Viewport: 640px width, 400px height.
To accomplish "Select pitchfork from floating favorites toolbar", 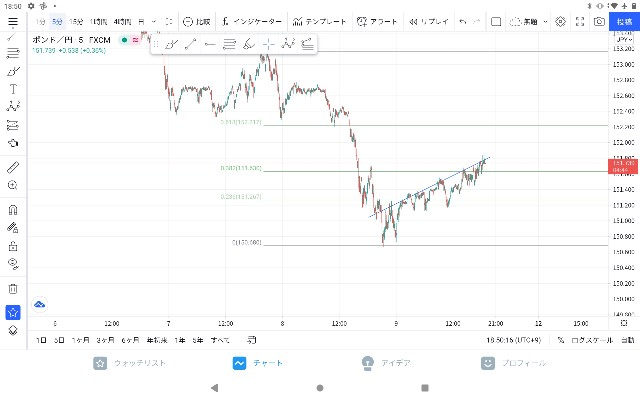I will click(x=171, y=44).
